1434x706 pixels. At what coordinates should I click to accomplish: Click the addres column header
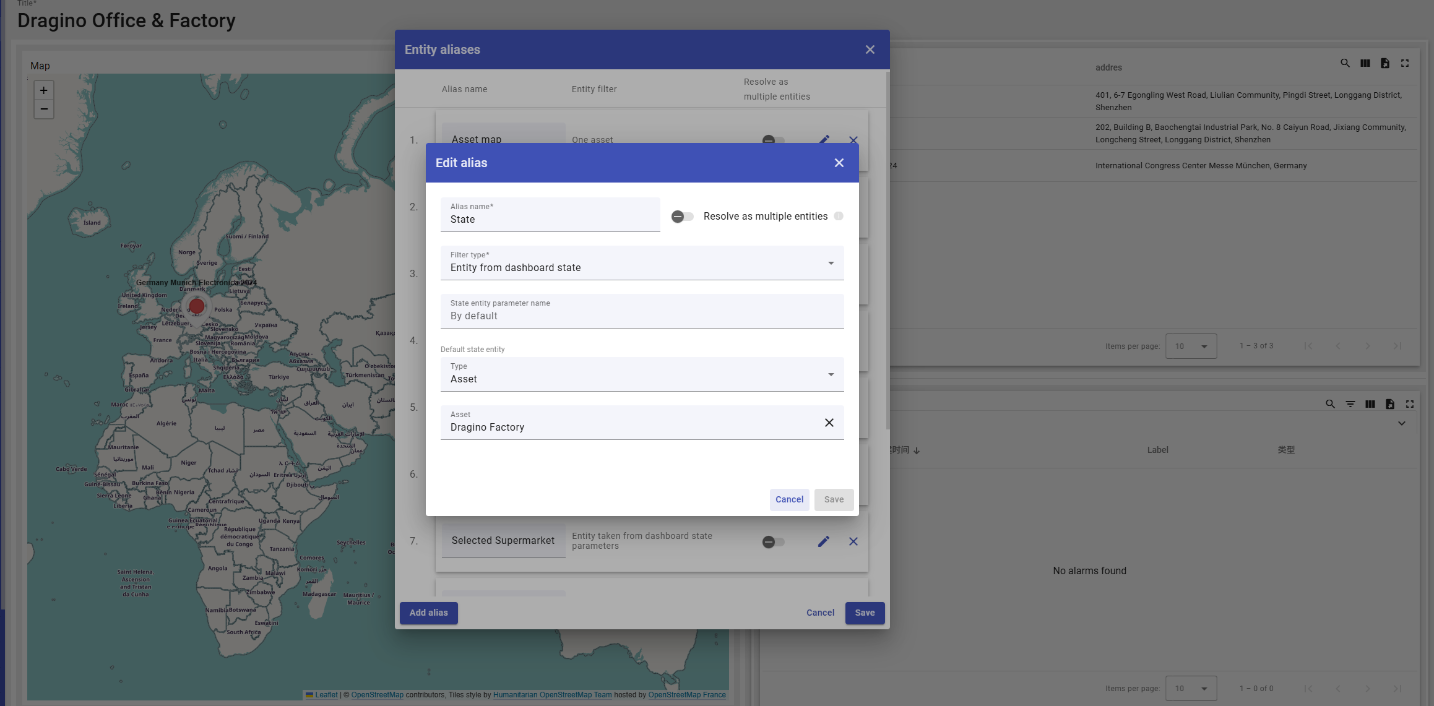coord(1109,68)
